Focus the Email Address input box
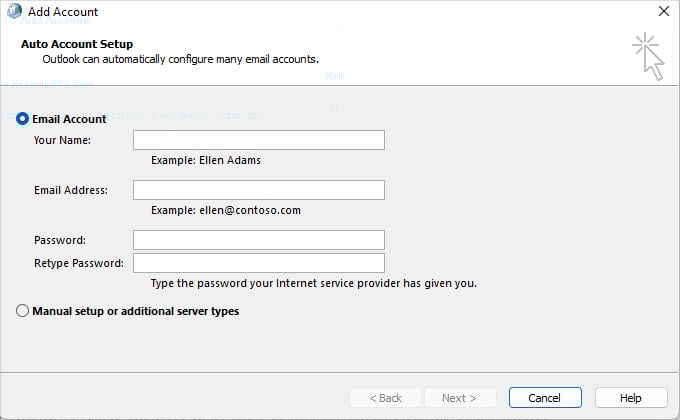Viewport: 680px width, 420px height. click(x=258, y=190)
